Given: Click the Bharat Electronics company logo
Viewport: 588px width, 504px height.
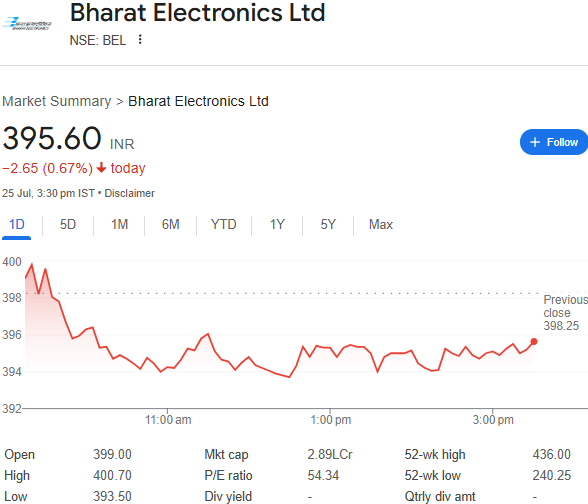Looking at the screenshot, I should tap(27, 23).
